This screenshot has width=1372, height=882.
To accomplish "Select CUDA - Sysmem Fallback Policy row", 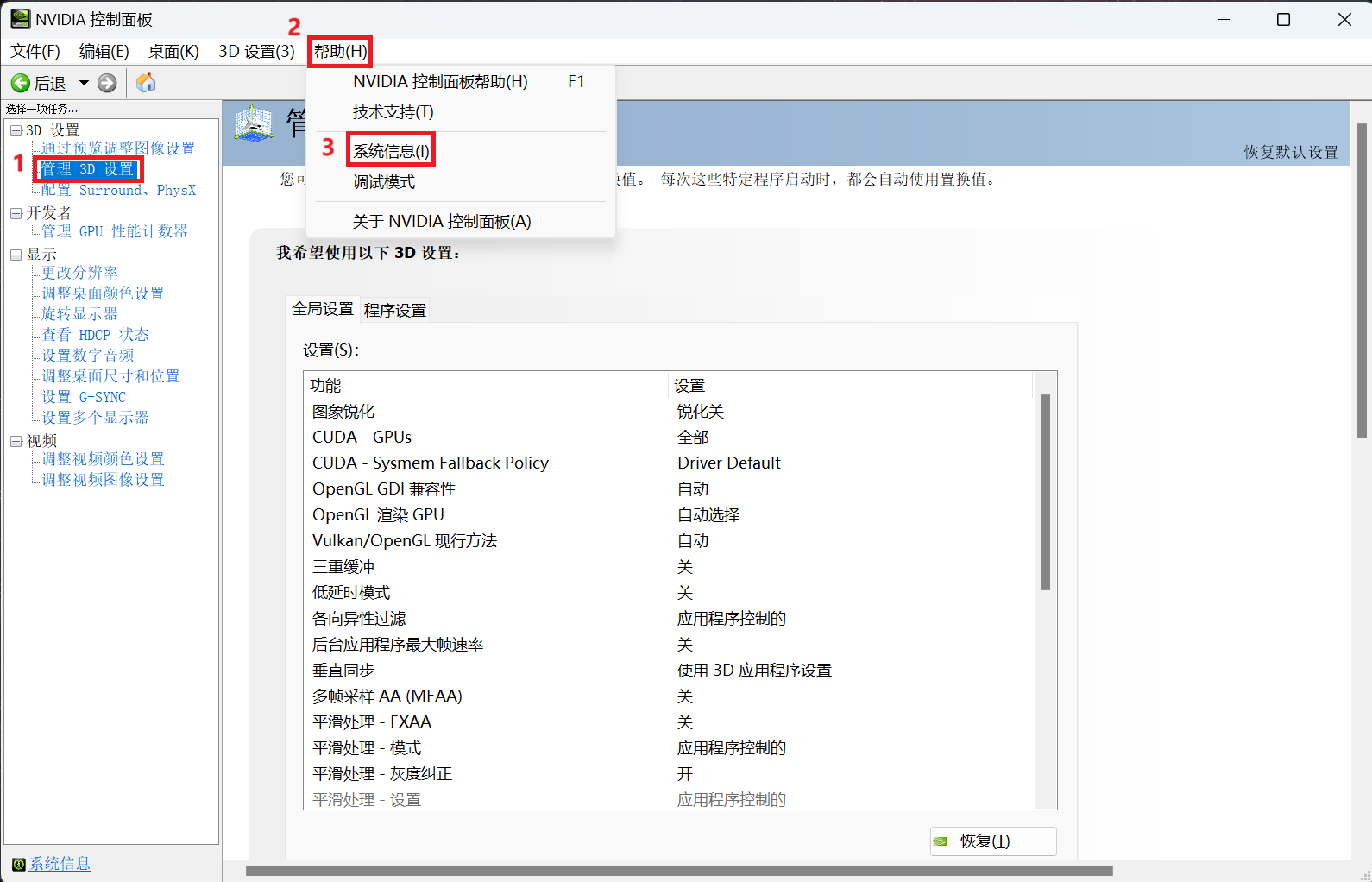I will point(669,463).
